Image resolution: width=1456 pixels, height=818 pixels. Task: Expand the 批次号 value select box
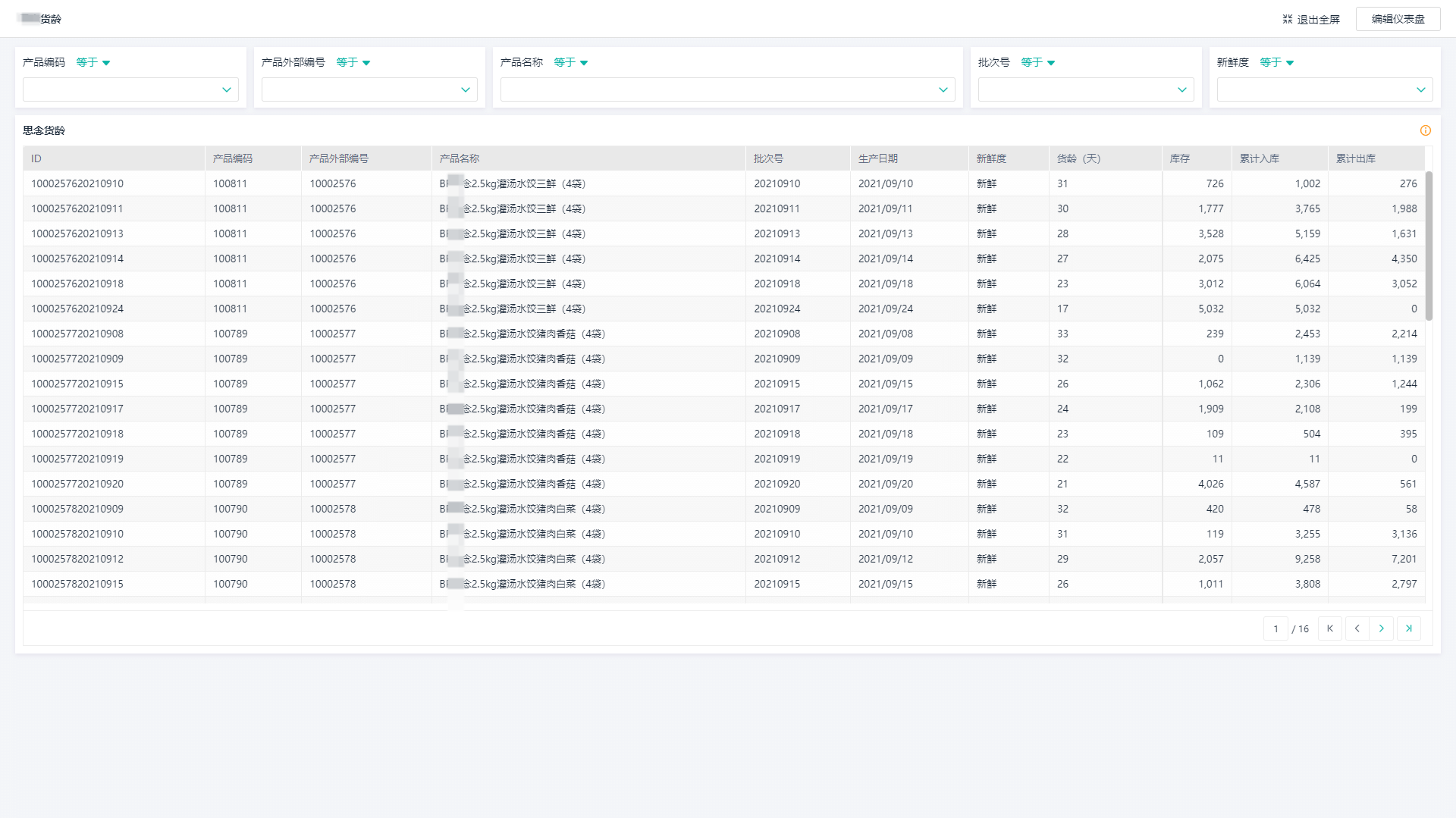pos(1085,89)
